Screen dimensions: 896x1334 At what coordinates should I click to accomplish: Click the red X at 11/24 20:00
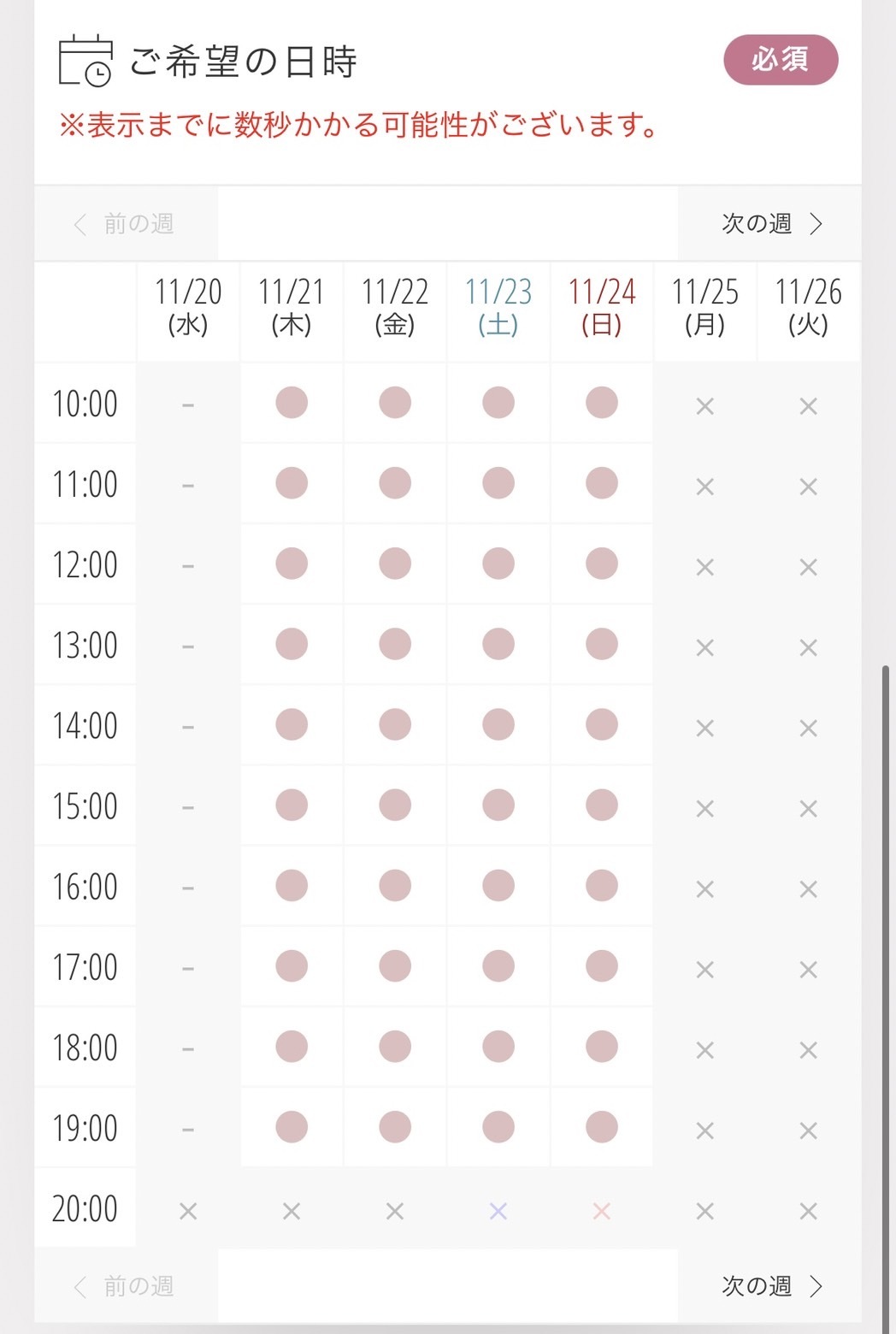tap(602, 1211)
